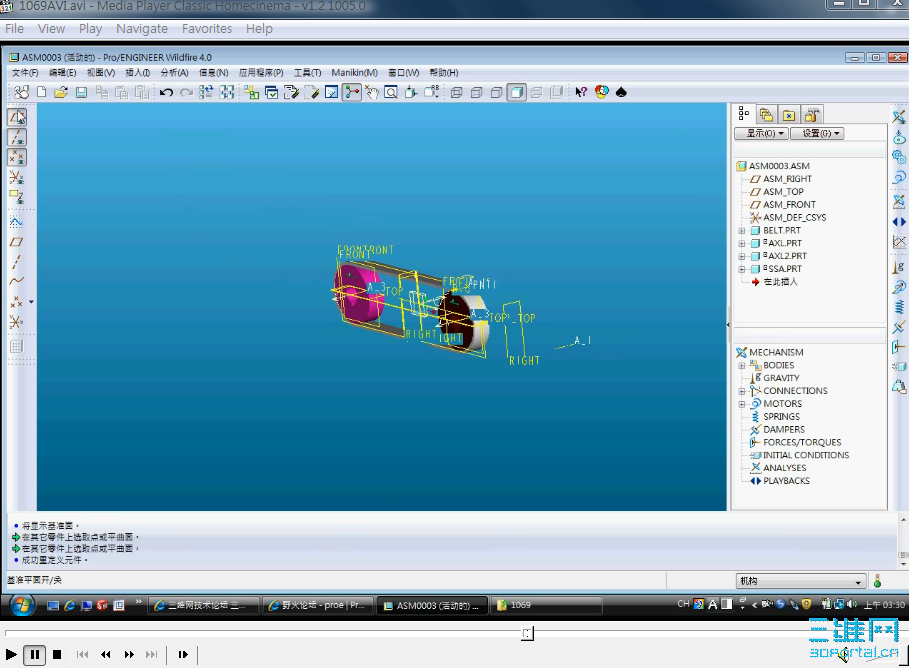The height and width of the screenshot is (668, 909).
Task: Stop the video playback
Action: point(57,654)
